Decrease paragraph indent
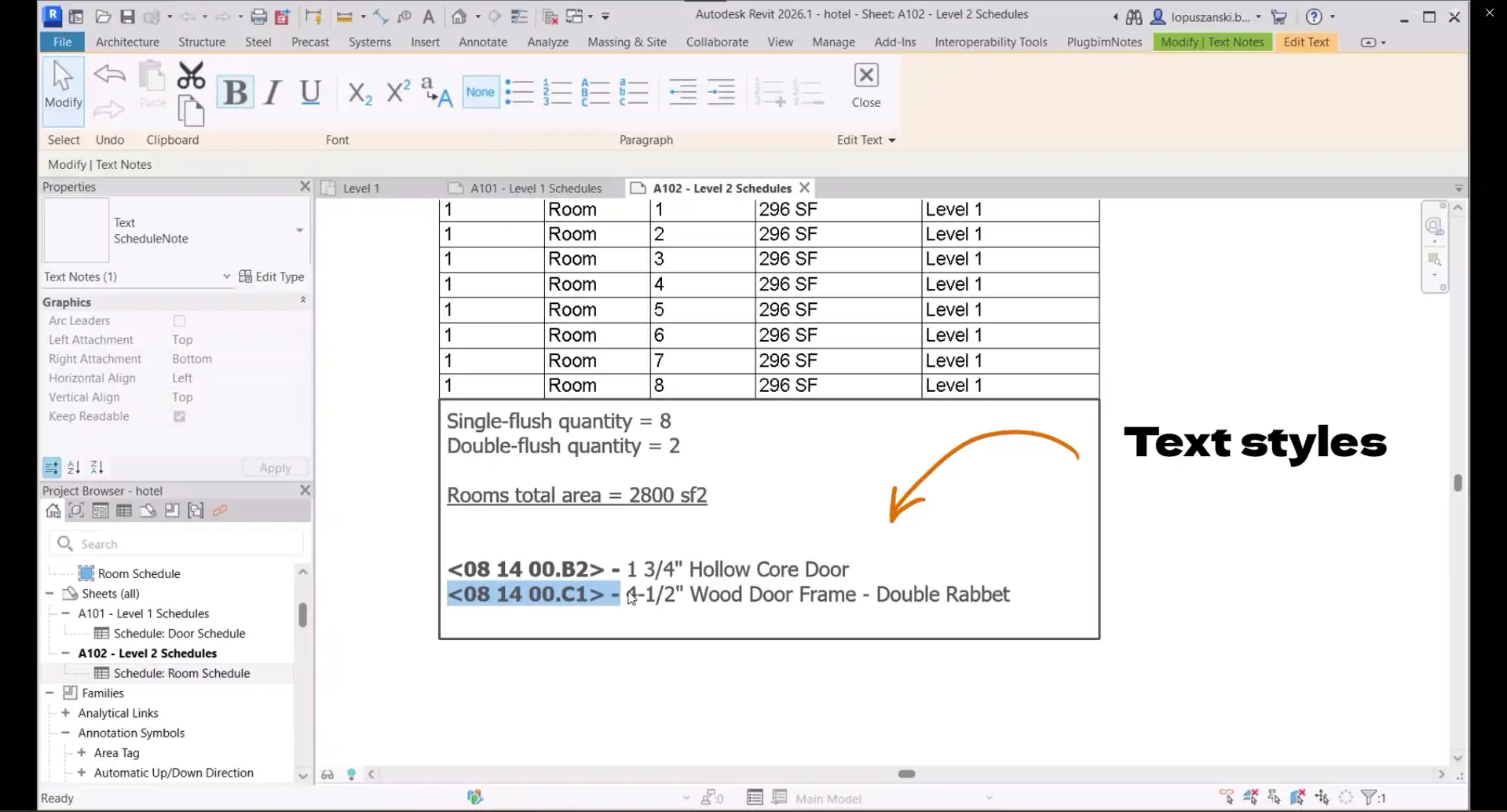The image size is (1507, 812). [682, 93]
